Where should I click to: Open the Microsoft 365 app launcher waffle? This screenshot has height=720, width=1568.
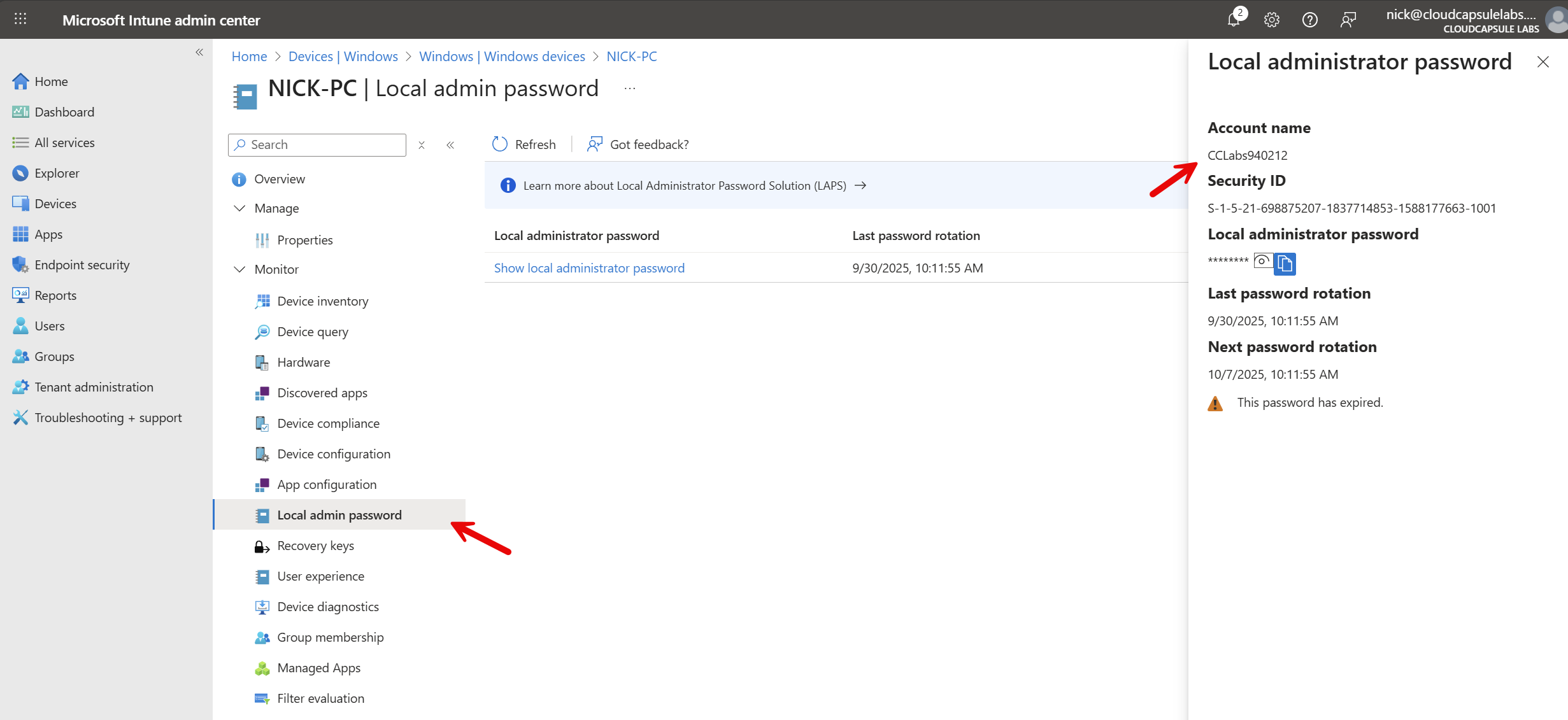[x=20, y=19]
